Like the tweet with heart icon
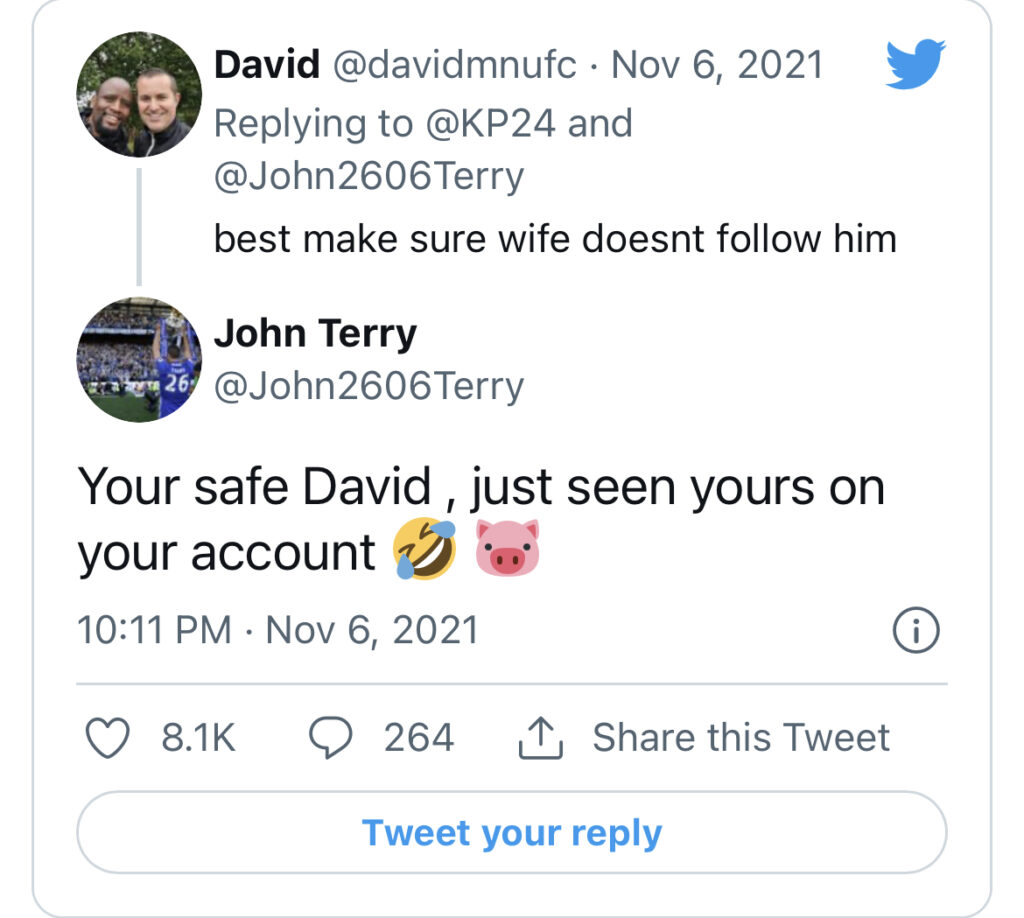This screenshot has width=1024, height=918. pyautogui.click(x=107, y=739)
